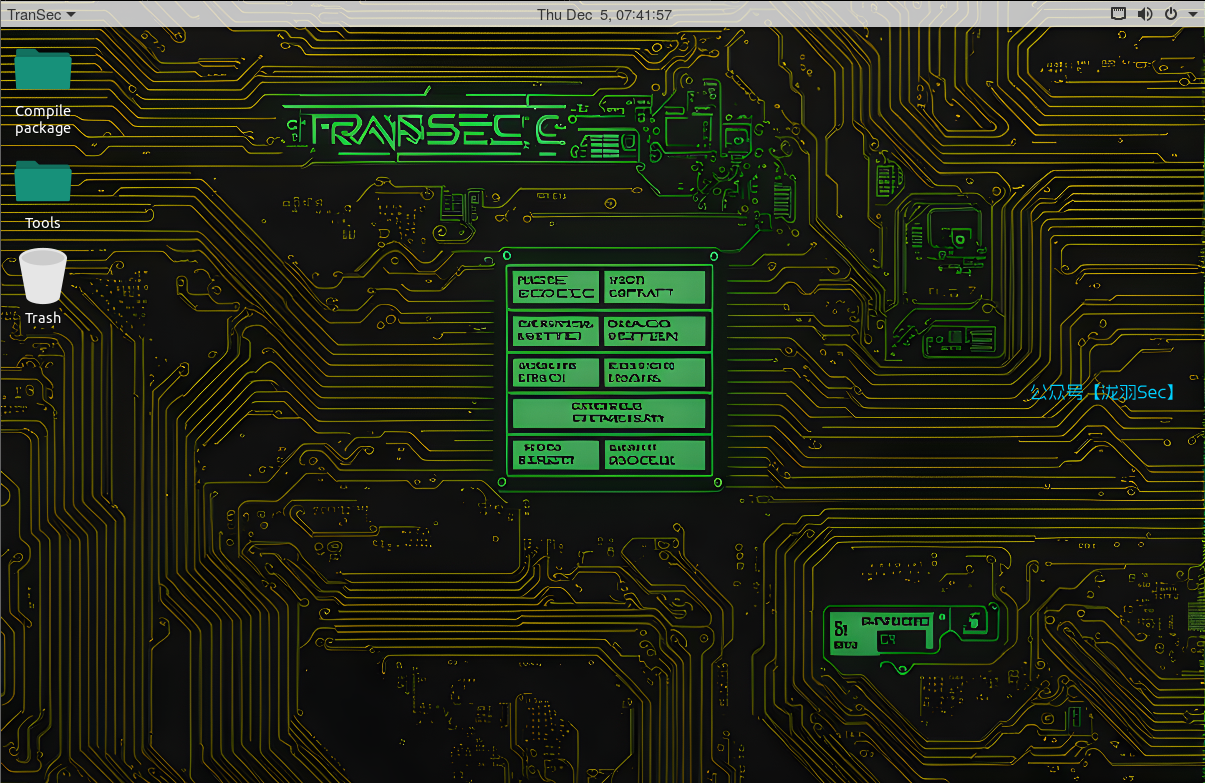Screen dimensions: 1205x783
Task: Click the arrow beside TranSec
Action: coord(71,15)
